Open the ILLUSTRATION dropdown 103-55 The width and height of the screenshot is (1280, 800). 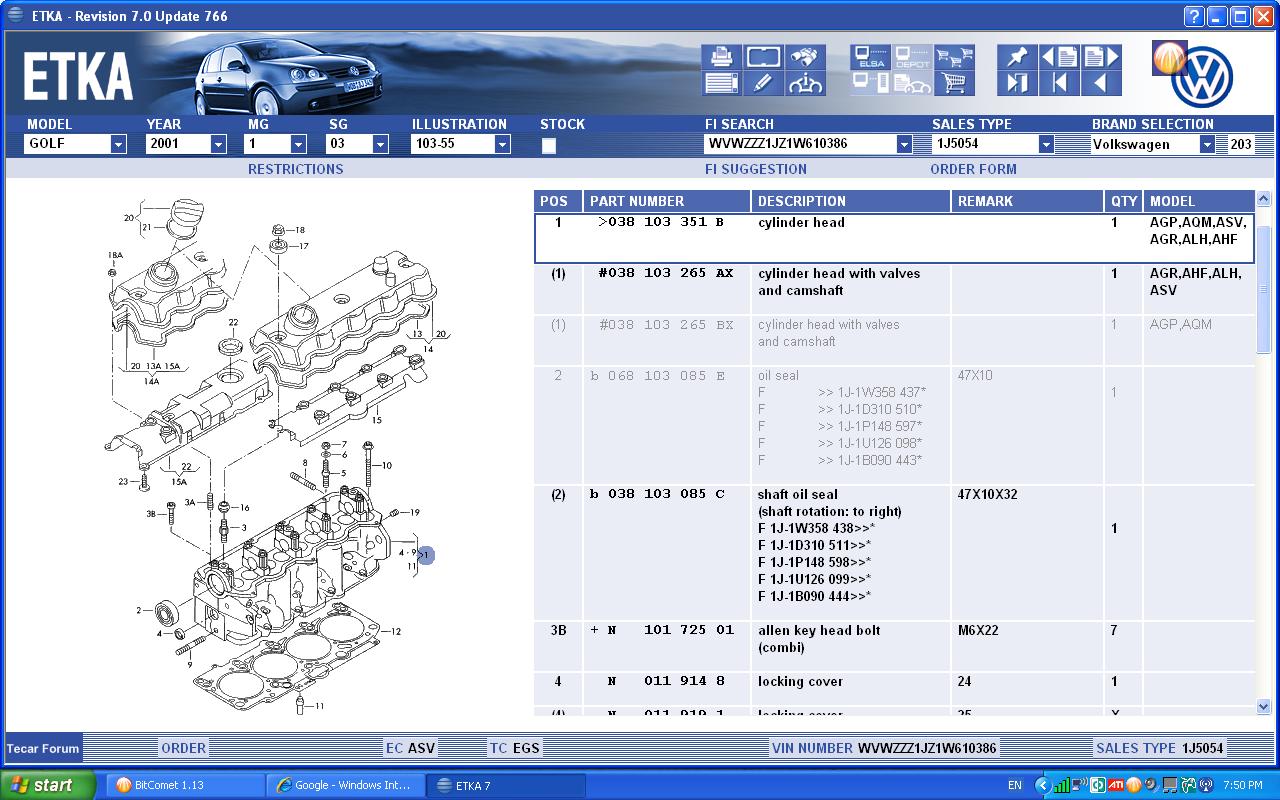[502, 144]
